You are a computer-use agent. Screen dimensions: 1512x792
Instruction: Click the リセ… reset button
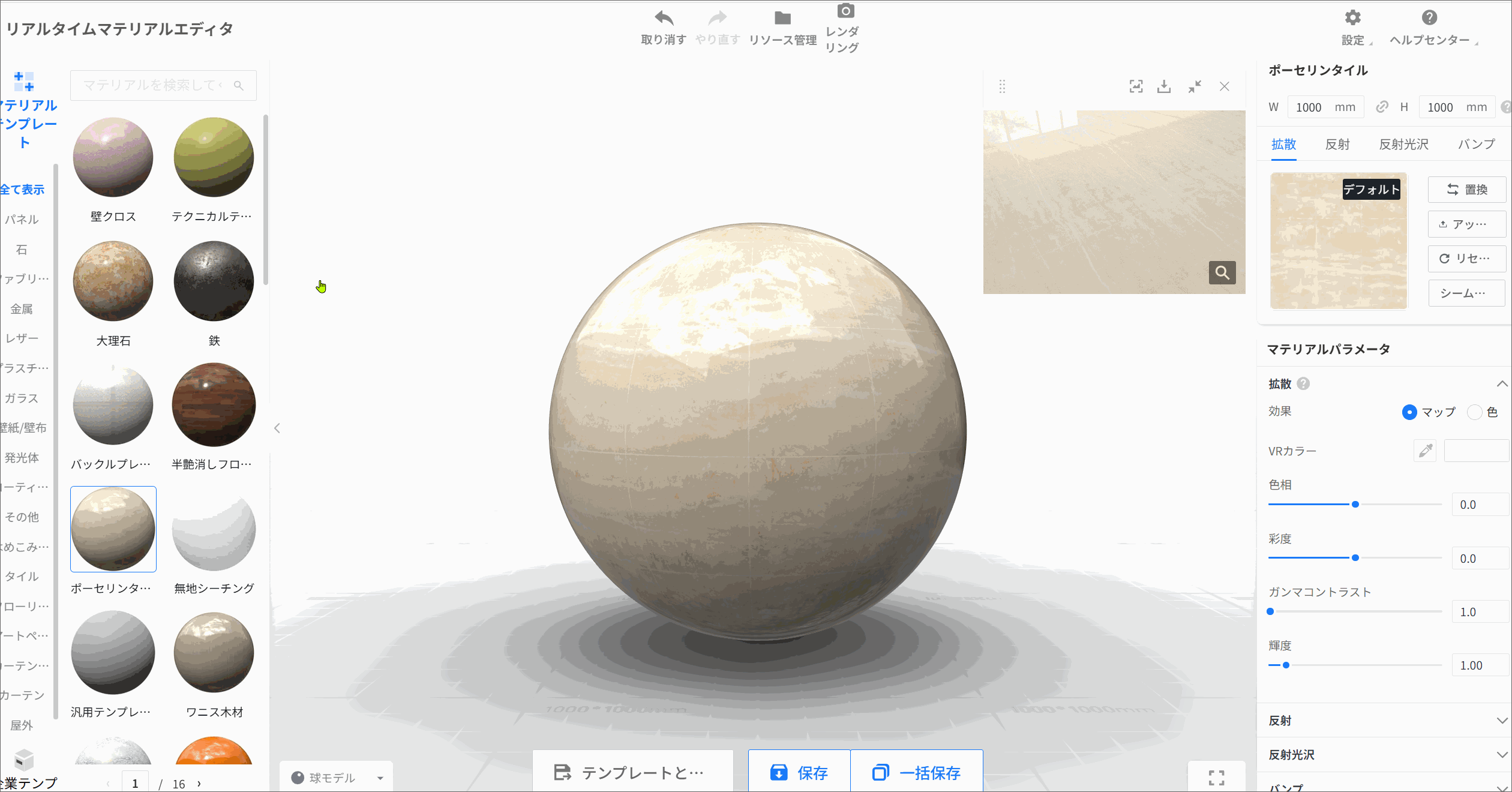(x=1467, y=259)
